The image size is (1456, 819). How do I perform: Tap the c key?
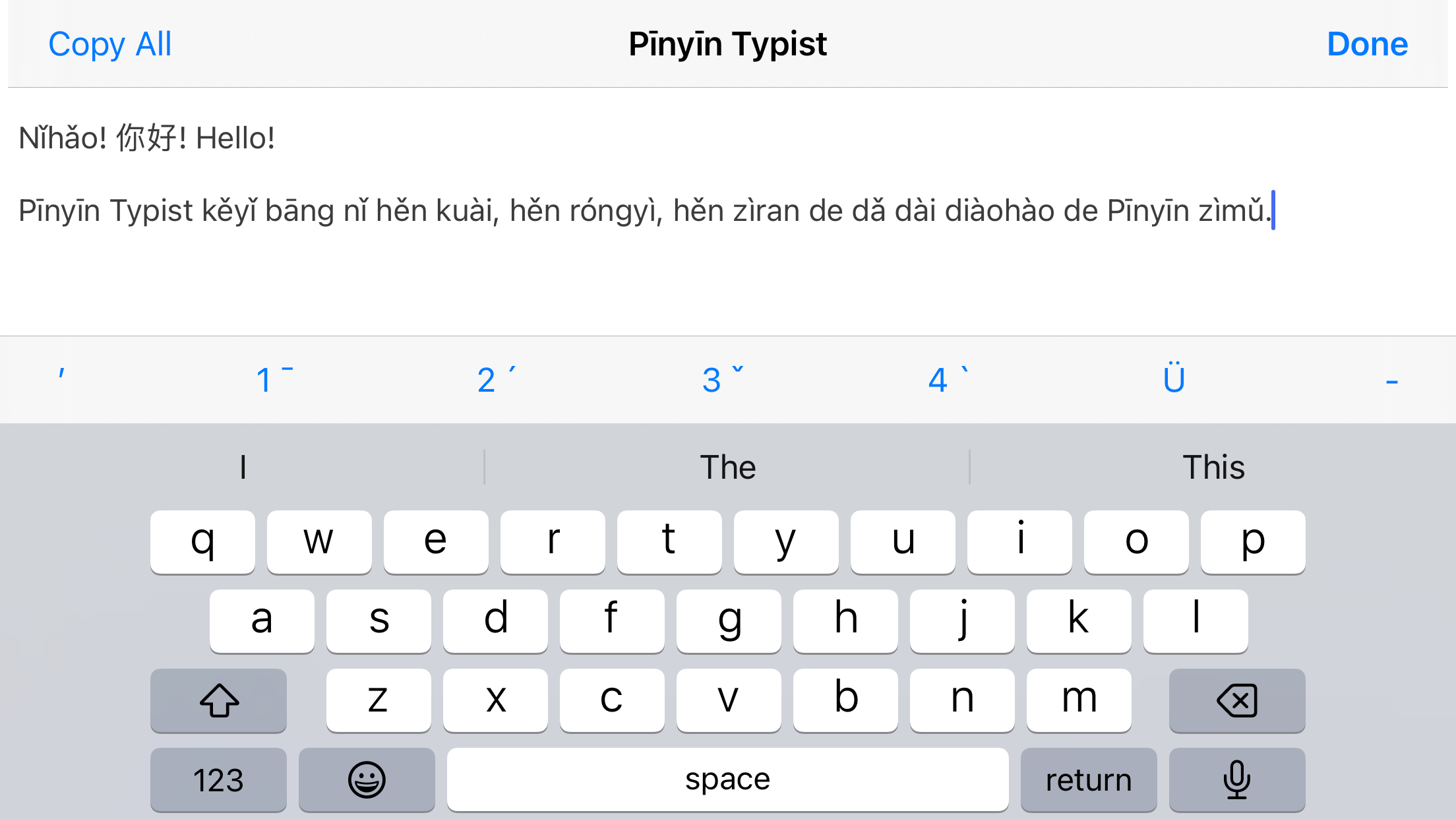[x=612, y=700]
